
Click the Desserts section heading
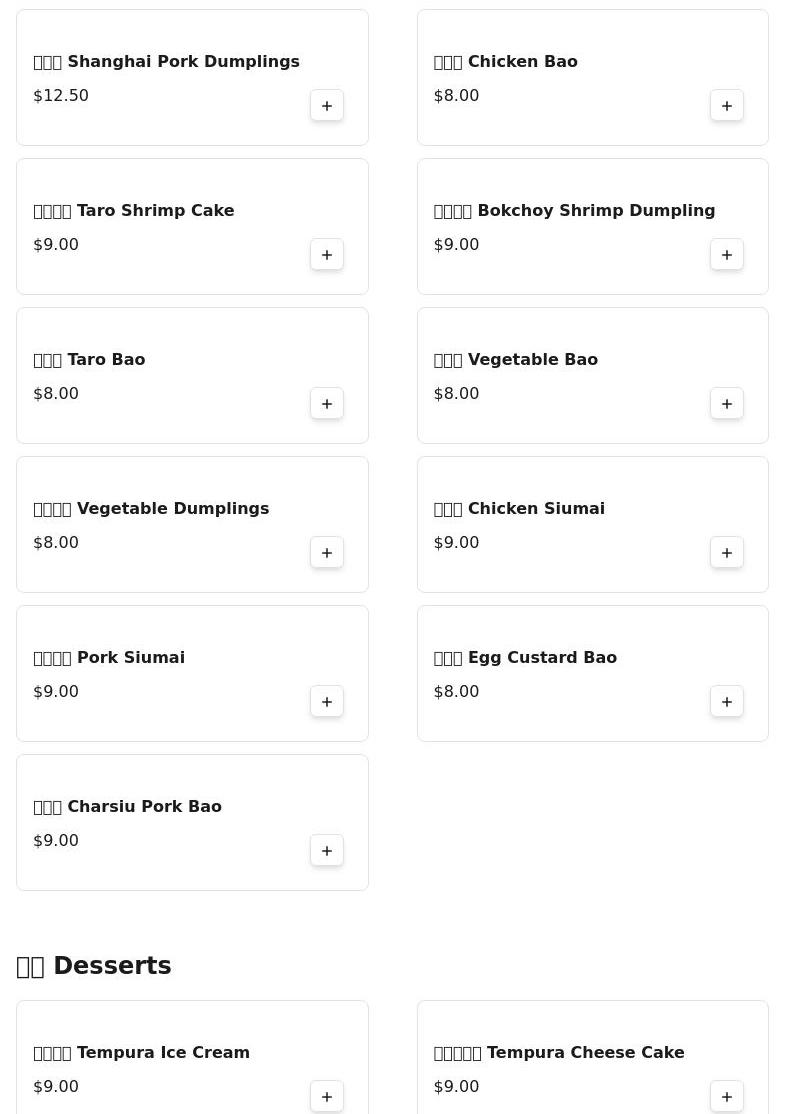point(94,966)
